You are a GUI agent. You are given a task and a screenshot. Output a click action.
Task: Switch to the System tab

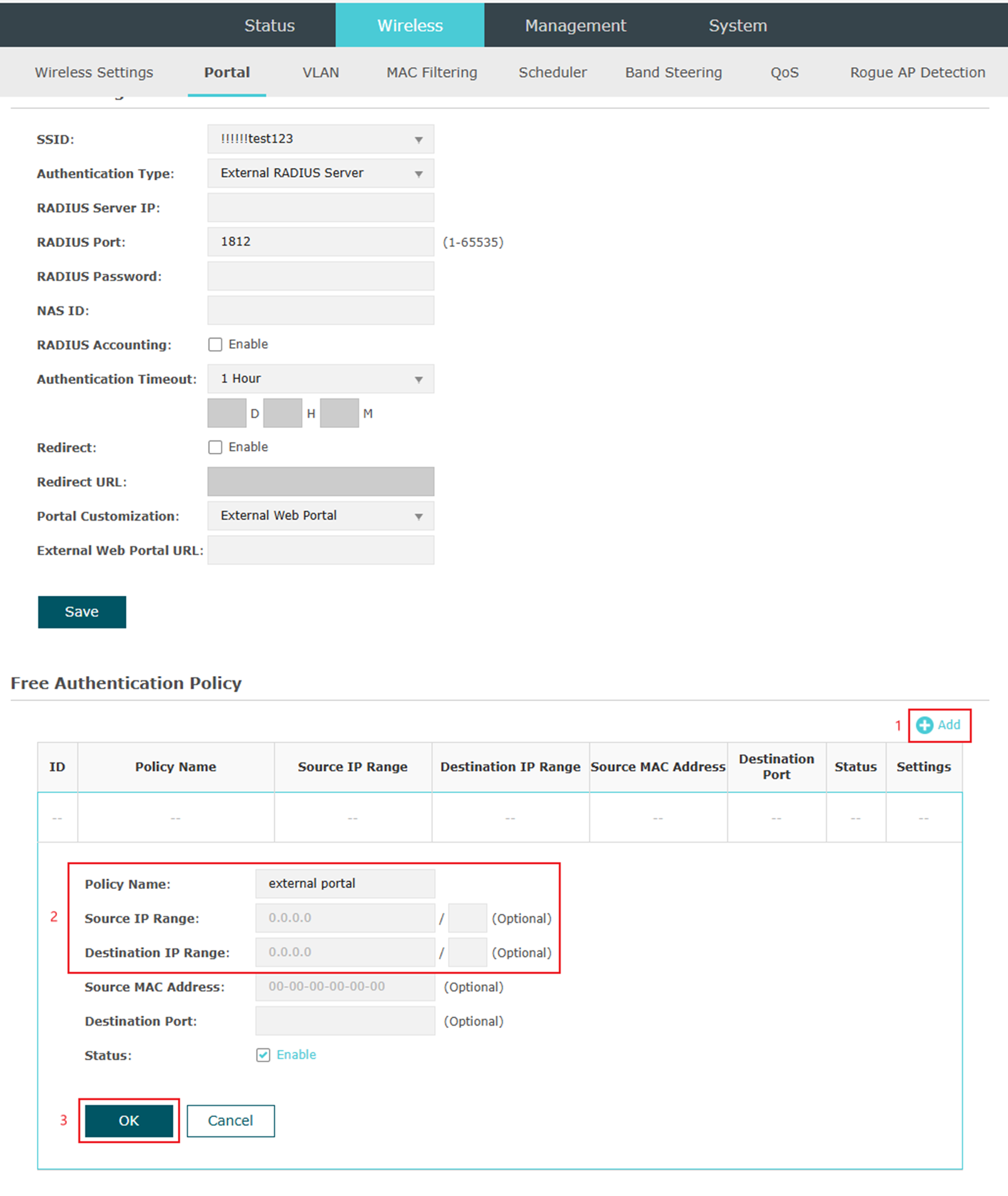[x=737, y=25]
